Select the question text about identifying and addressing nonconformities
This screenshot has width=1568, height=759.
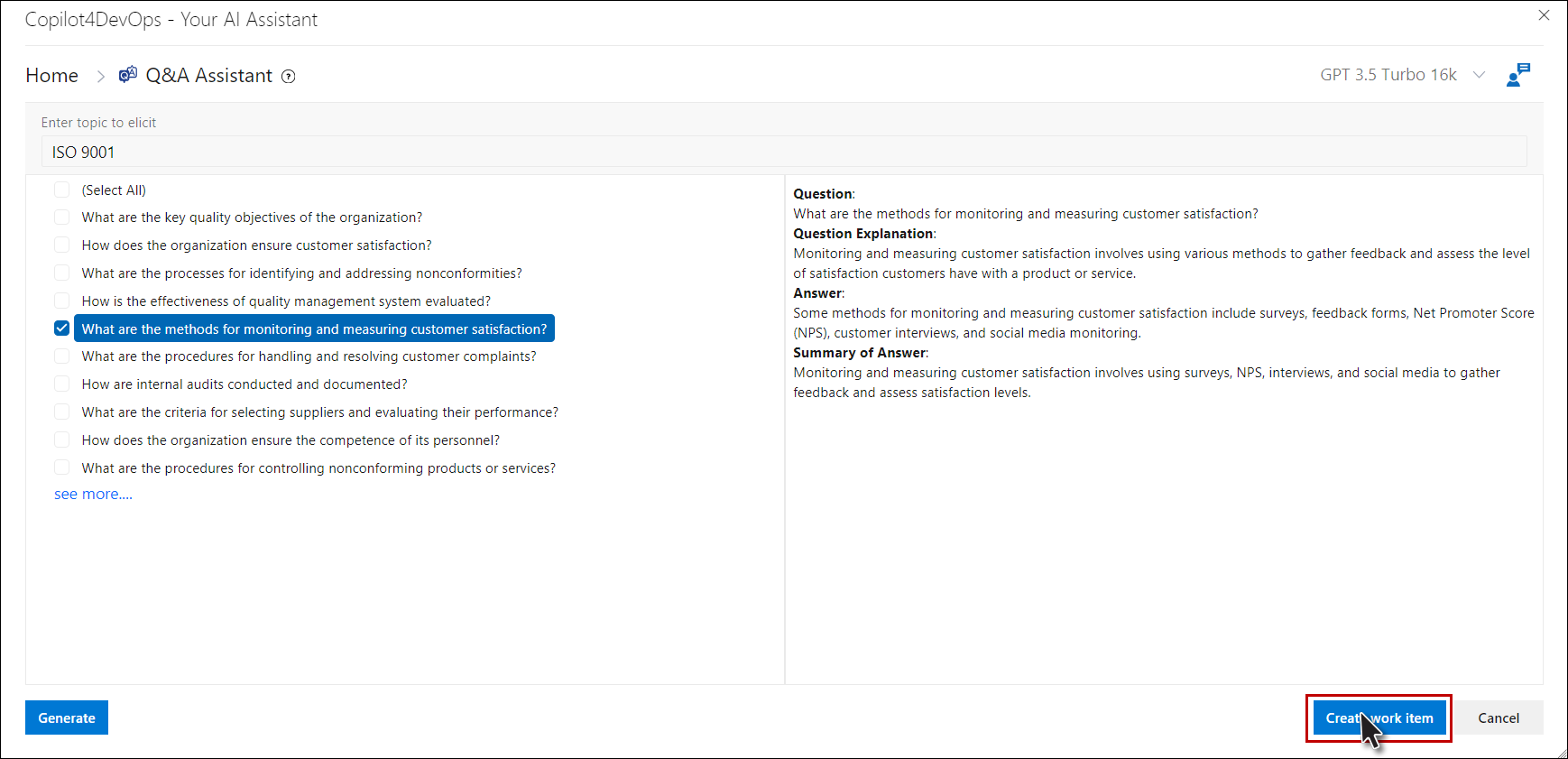tap(301, 273)
